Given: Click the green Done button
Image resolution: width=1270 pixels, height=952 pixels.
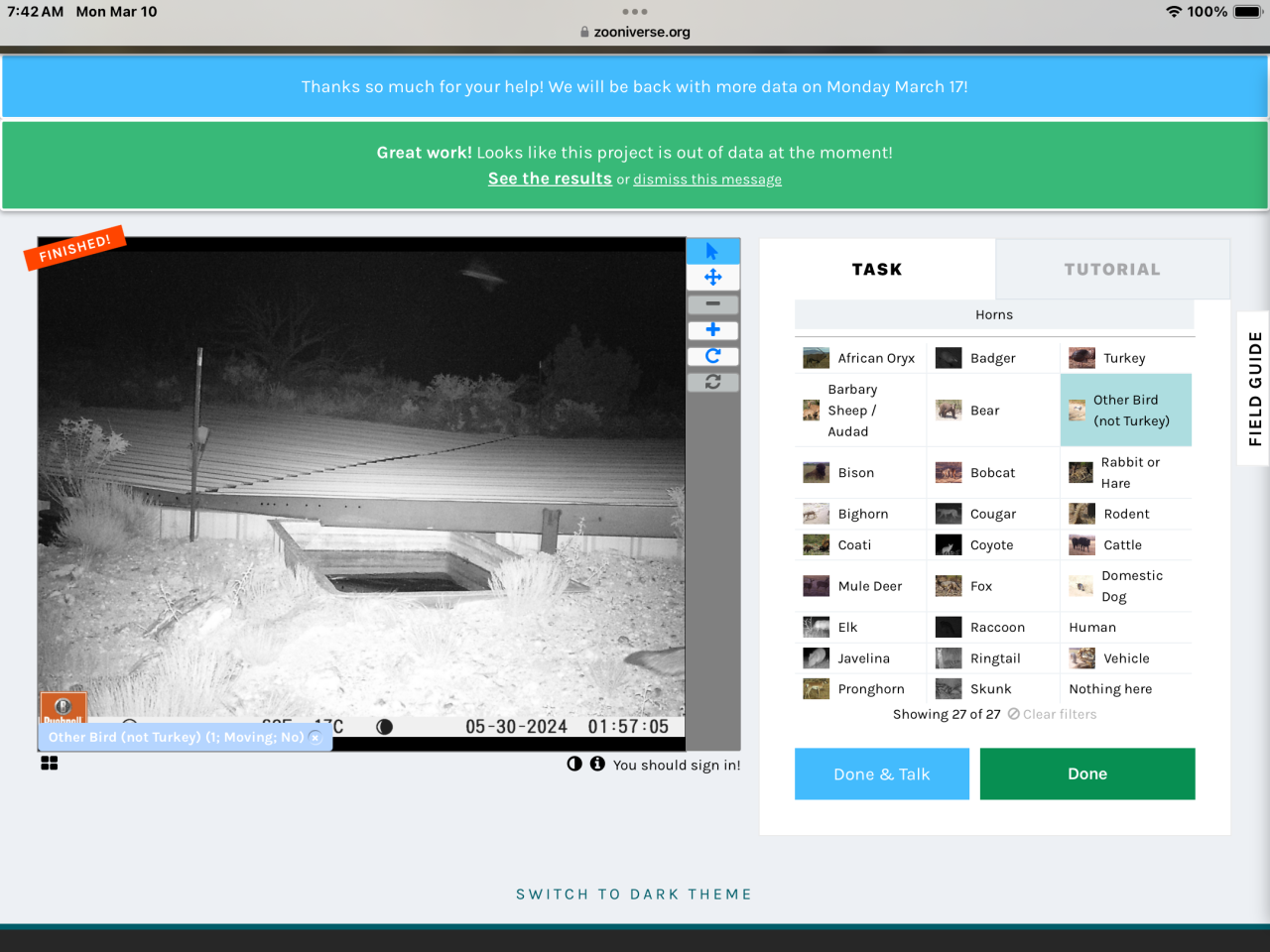Looking at the screenshot, I should coord(1087,773).
